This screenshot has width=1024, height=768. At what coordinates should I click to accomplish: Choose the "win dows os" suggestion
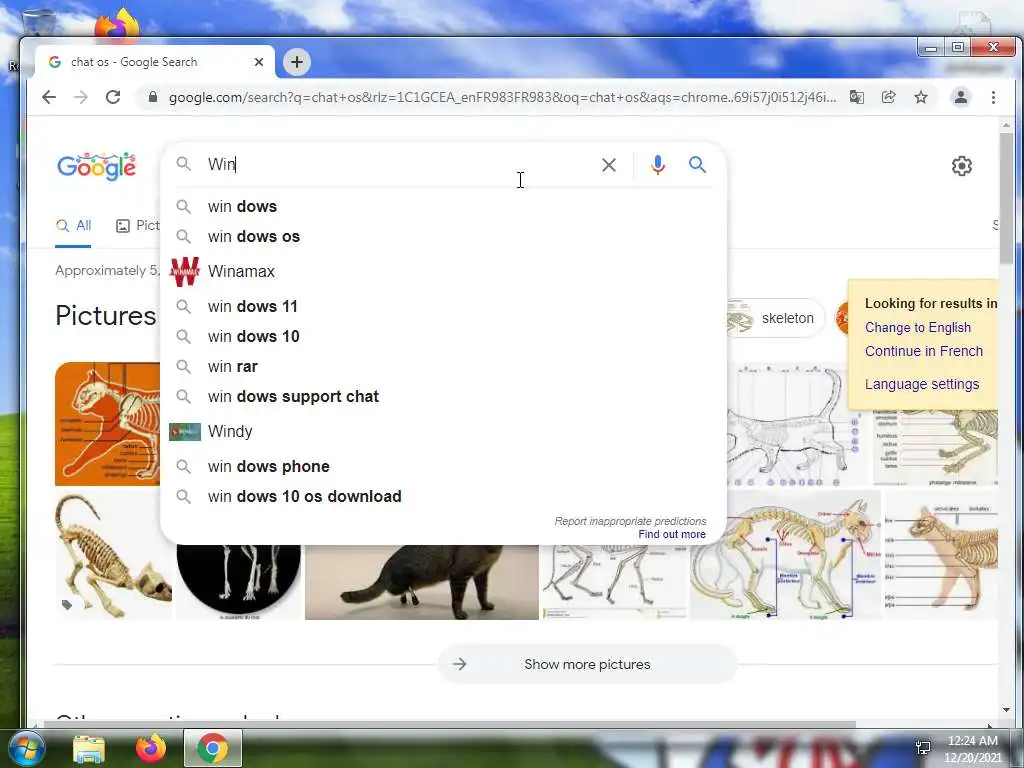click(x=443, y=236)
